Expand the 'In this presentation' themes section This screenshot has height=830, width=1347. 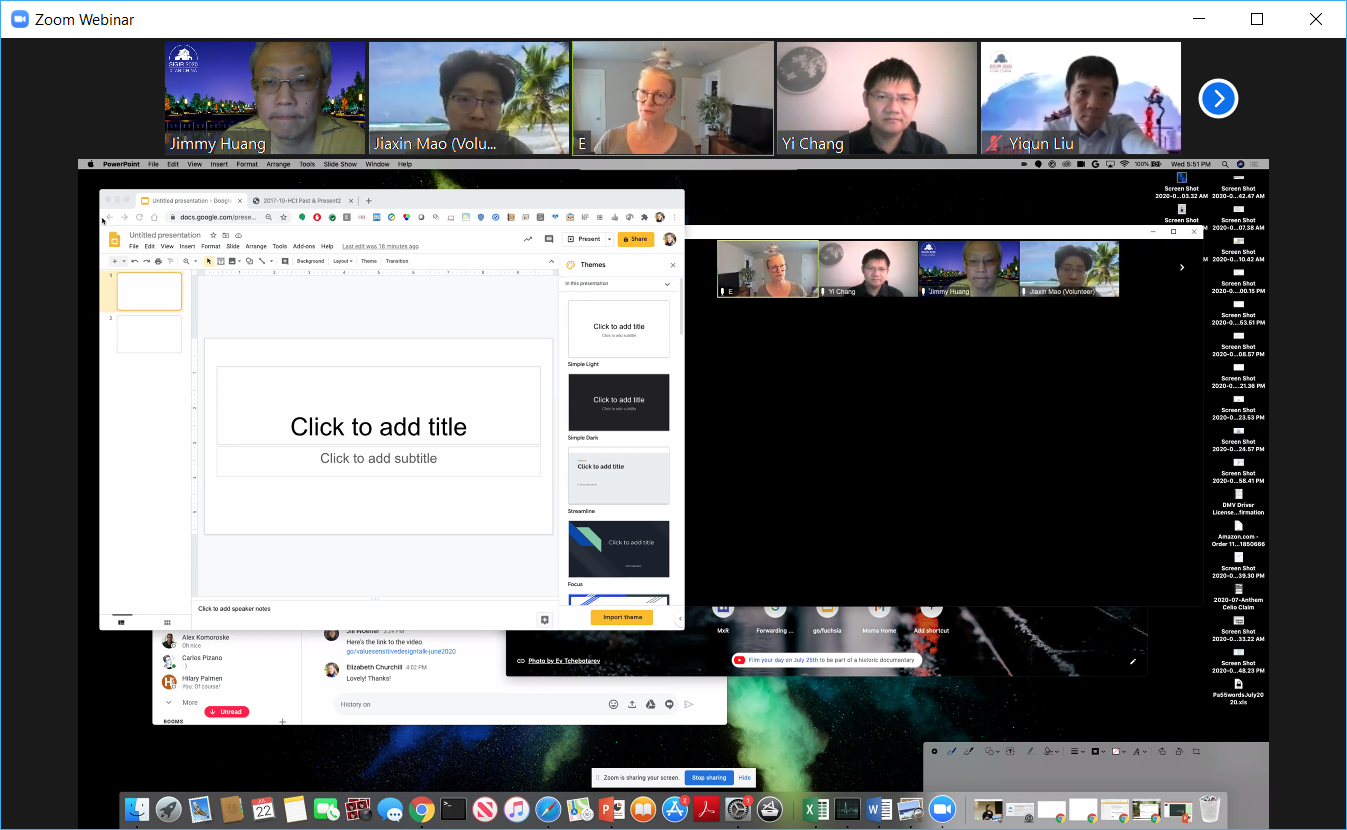(667, 284)
